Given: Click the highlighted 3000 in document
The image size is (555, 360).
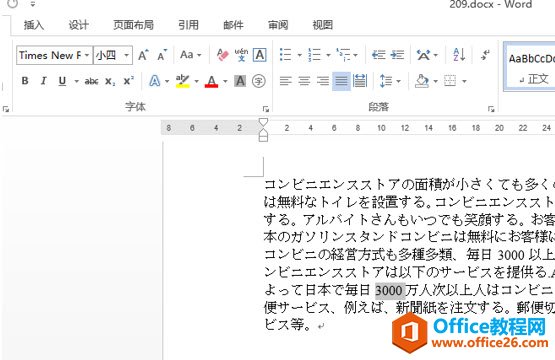Looking at the screenshot, I should pos(390,291).
